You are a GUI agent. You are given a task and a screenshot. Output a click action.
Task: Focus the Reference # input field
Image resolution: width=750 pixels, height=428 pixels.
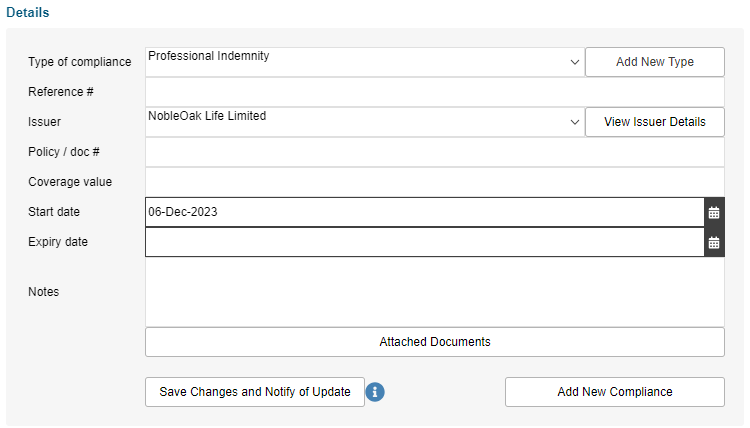(x=435, y=92)
